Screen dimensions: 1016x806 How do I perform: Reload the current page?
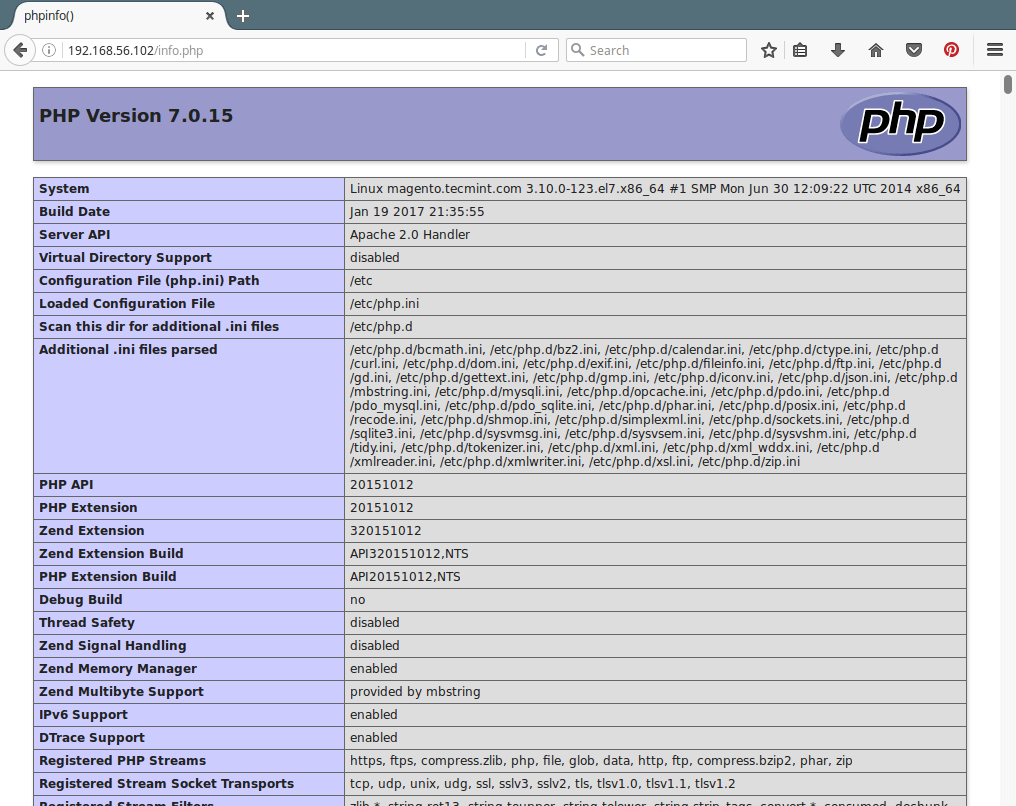pos(542,50)
